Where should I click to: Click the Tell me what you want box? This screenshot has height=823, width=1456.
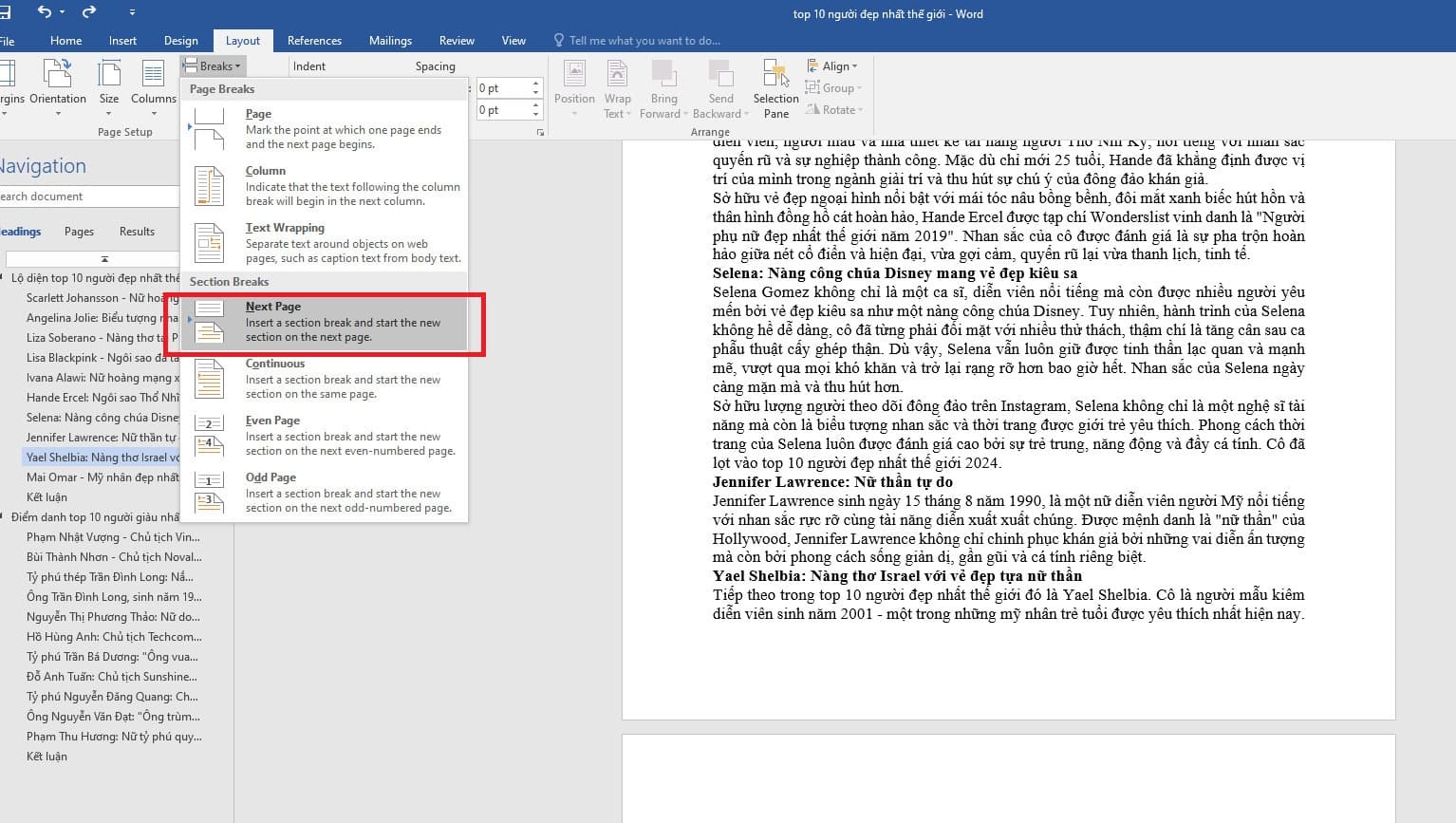(x=637, y=41)
